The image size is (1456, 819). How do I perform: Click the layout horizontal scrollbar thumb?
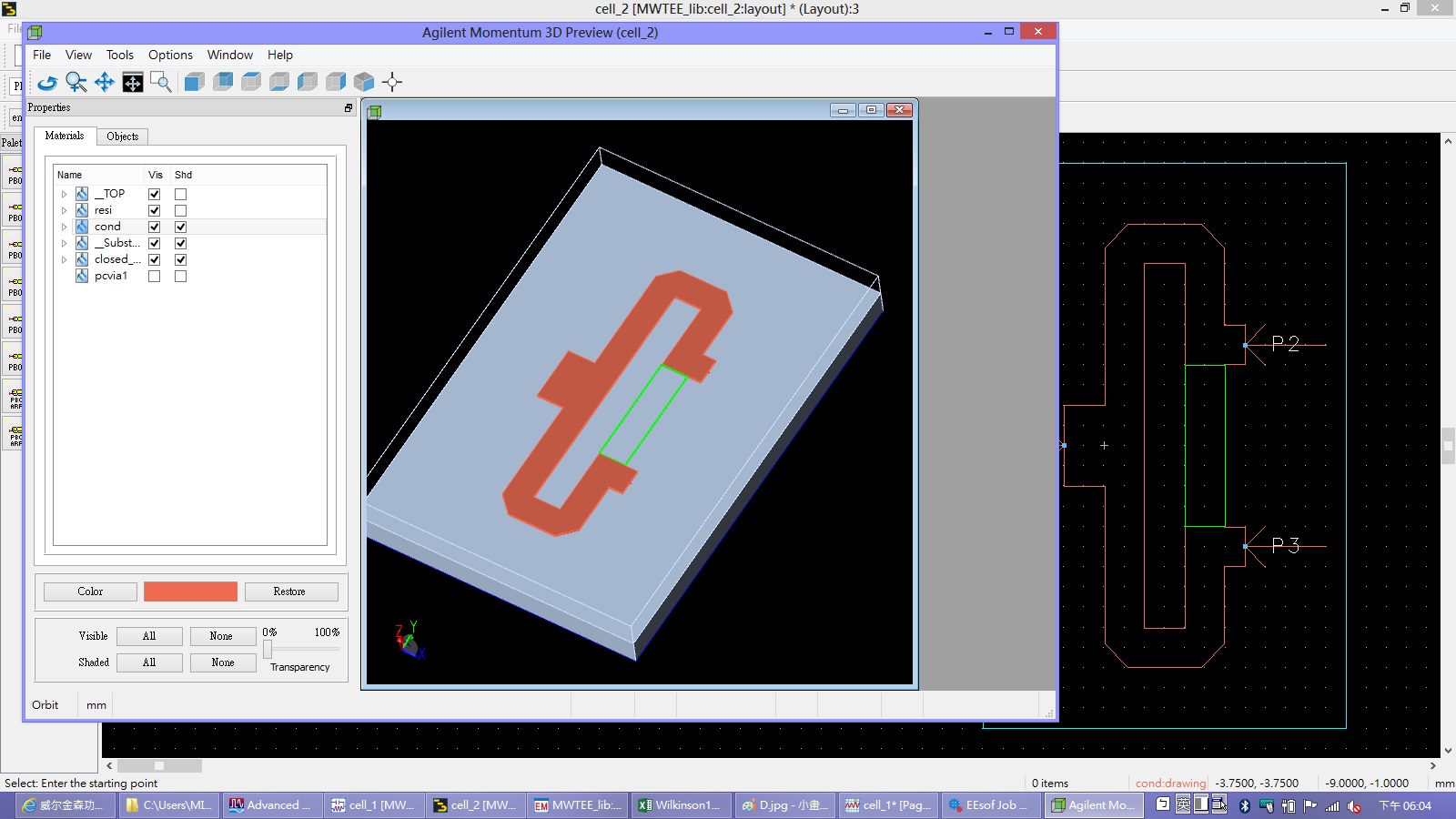[159, 765]
